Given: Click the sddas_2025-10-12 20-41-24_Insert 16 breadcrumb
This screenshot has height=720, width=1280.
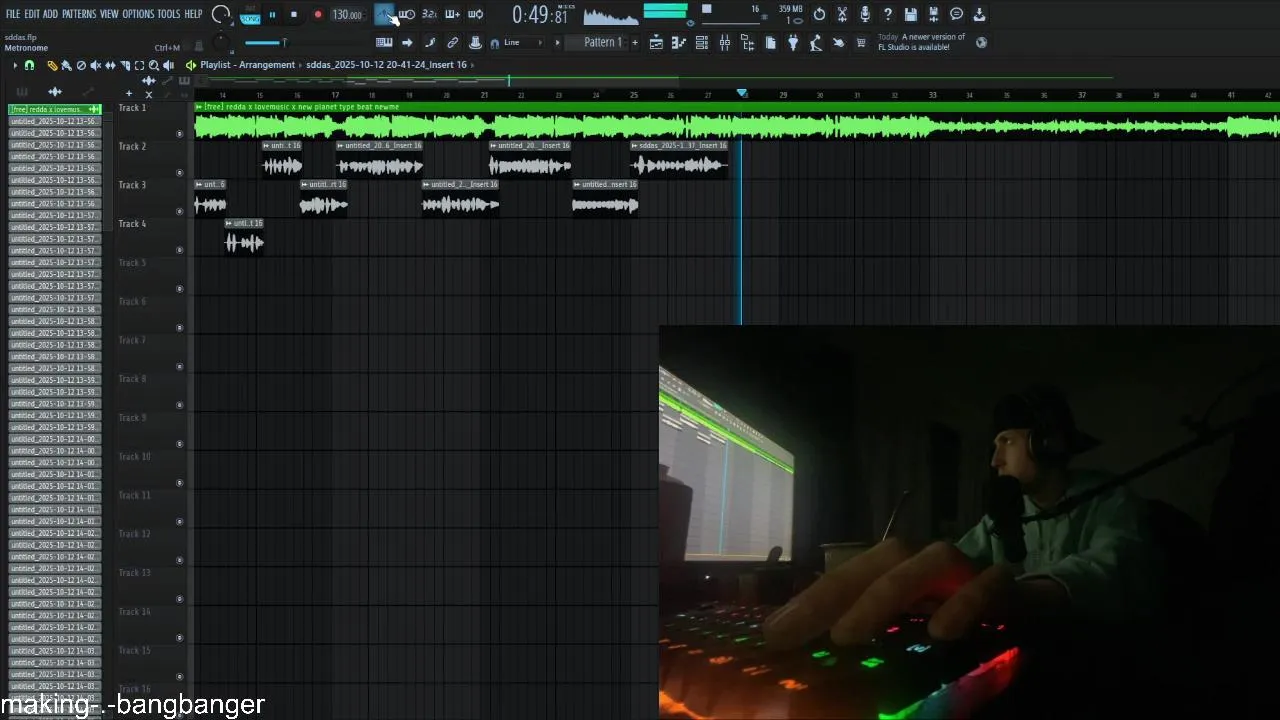Looking at the screenshot, I should point(386,65).
